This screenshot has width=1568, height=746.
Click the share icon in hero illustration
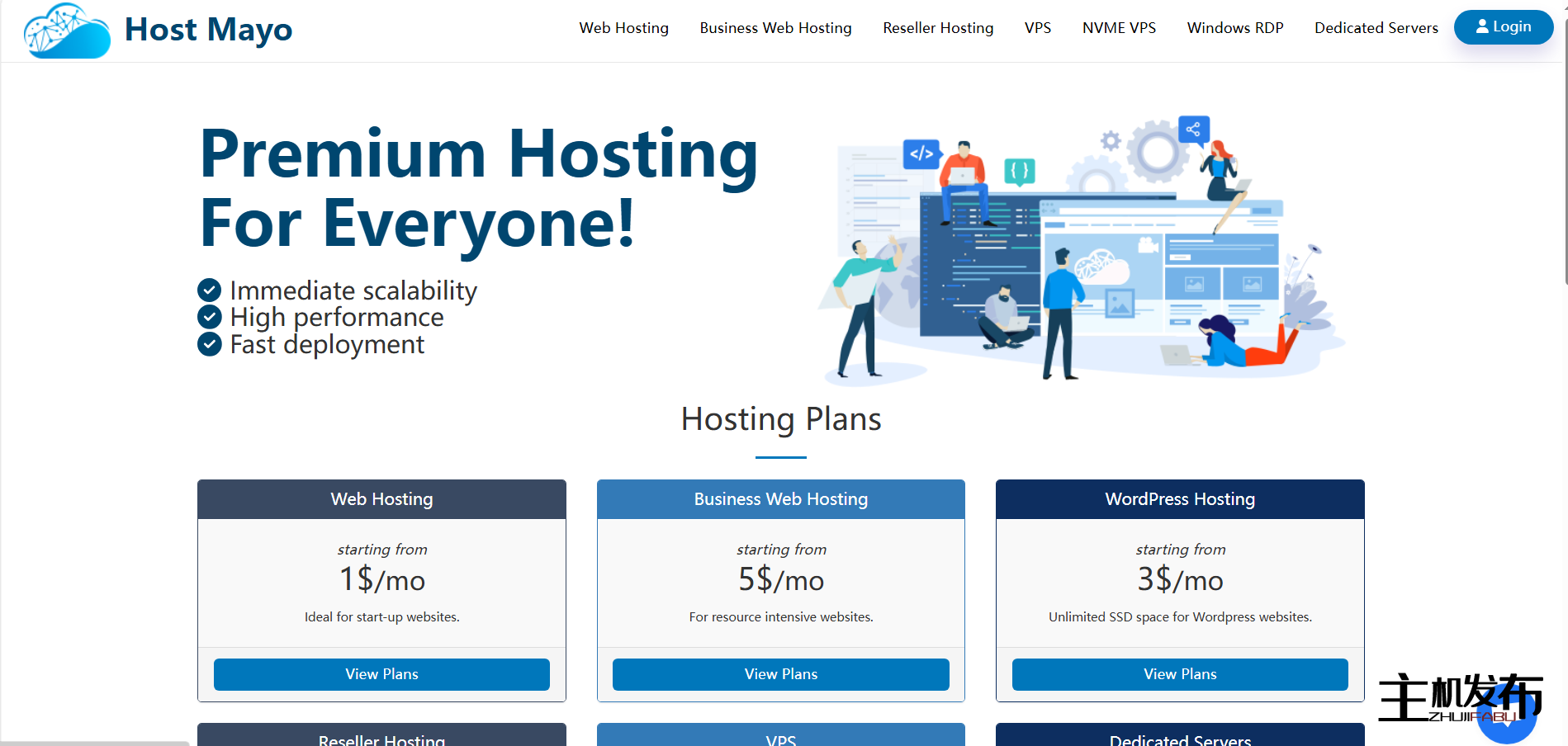(x=1193, y=130)
